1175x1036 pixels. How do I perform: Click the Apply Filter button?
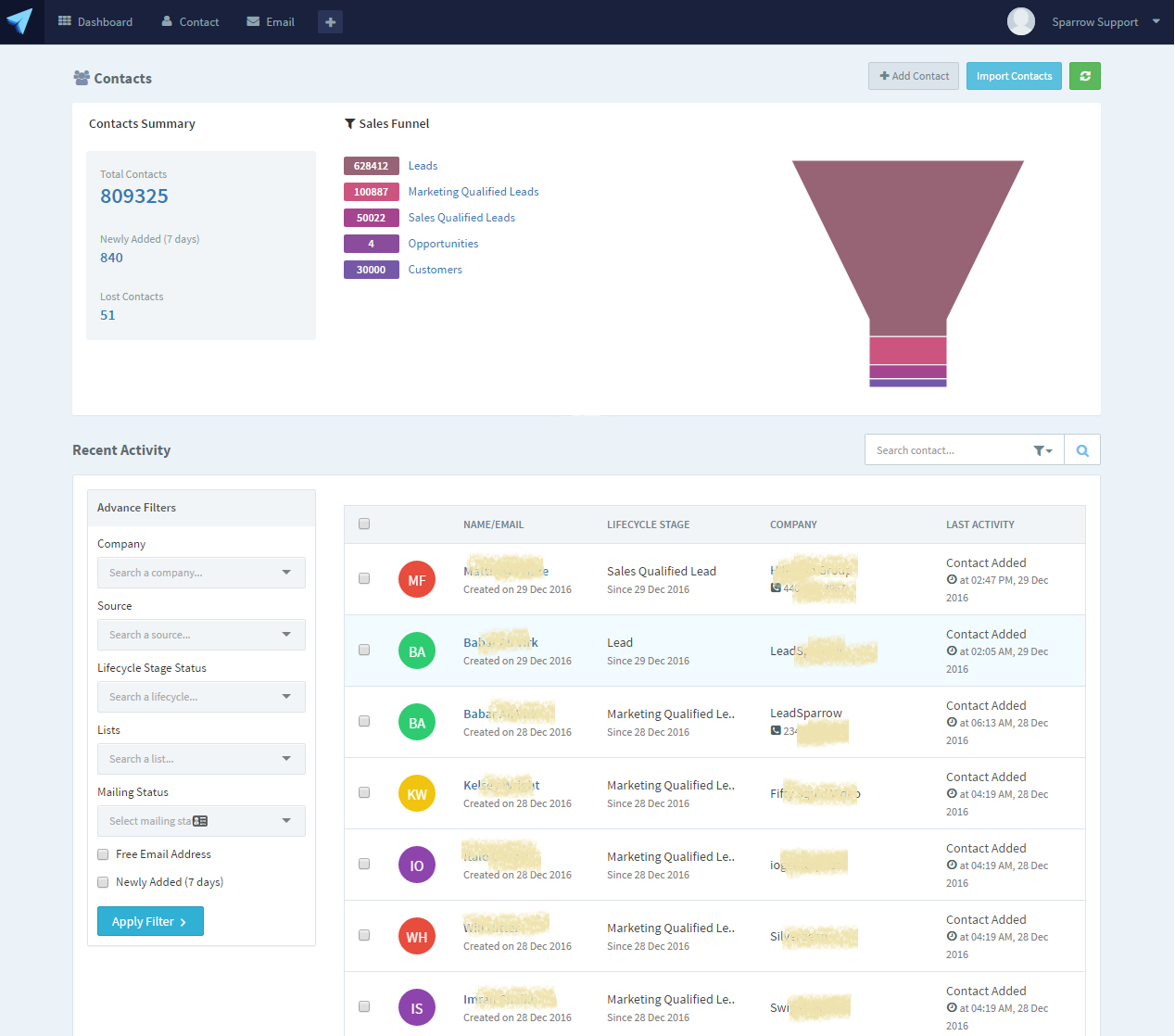[150, 921]
